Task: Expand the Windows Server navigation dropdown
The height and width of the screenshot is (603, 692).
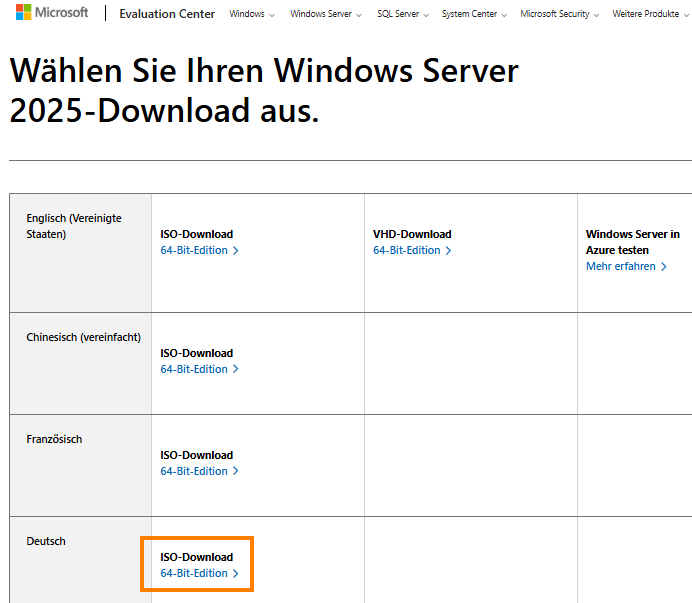Action: click(326, 15)
